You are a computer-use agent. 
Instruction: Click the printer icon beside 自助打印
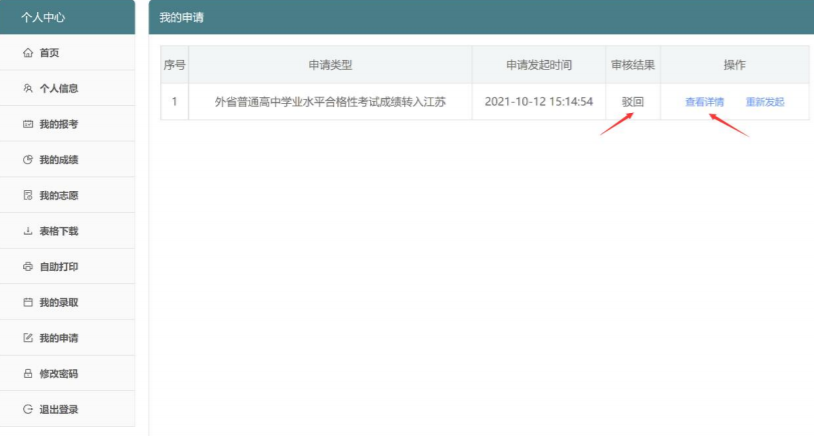pyautogui.click(x=28, y=267)
